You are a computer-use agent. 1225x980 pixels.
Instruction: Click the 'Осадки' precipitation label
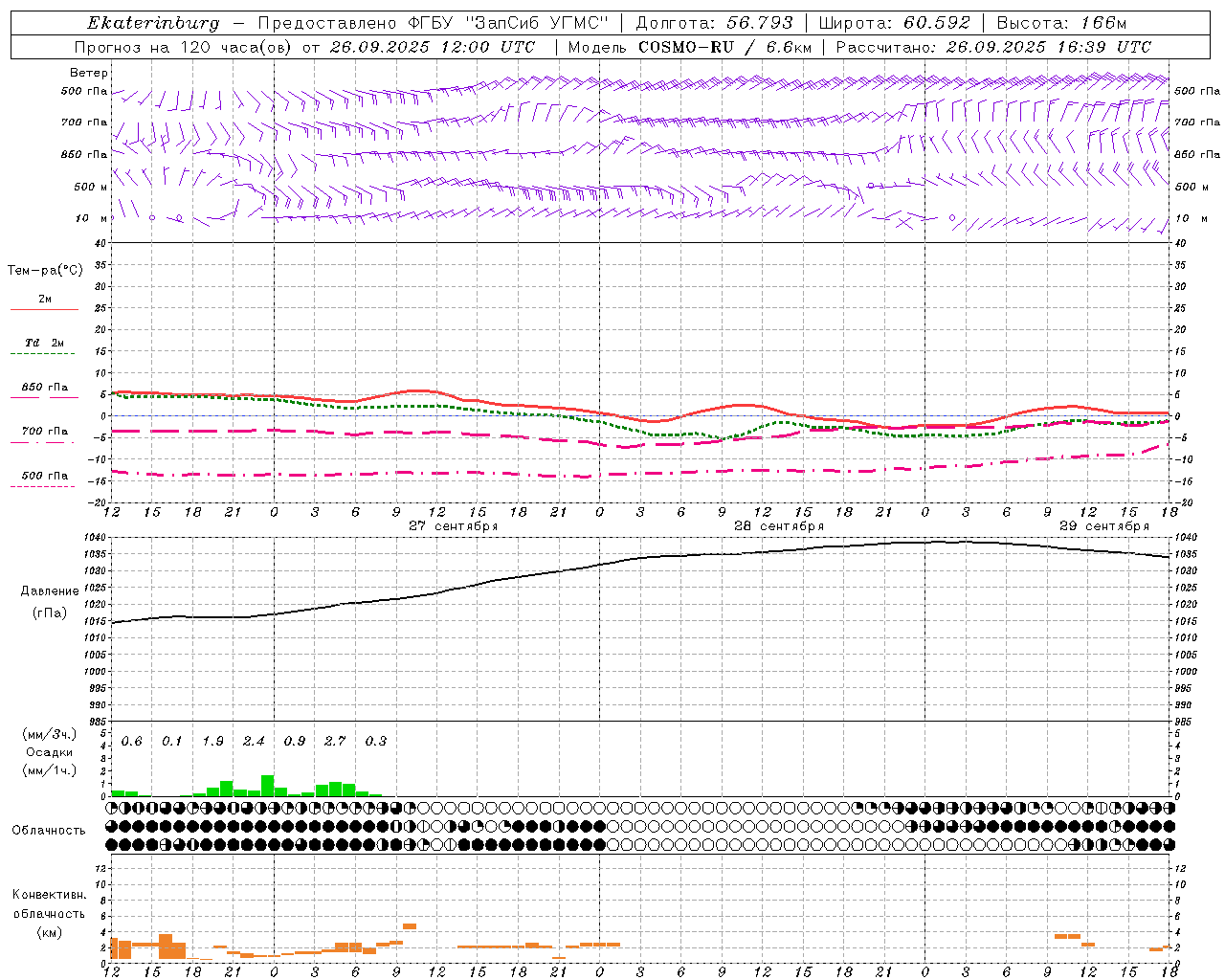click(49, 752)
